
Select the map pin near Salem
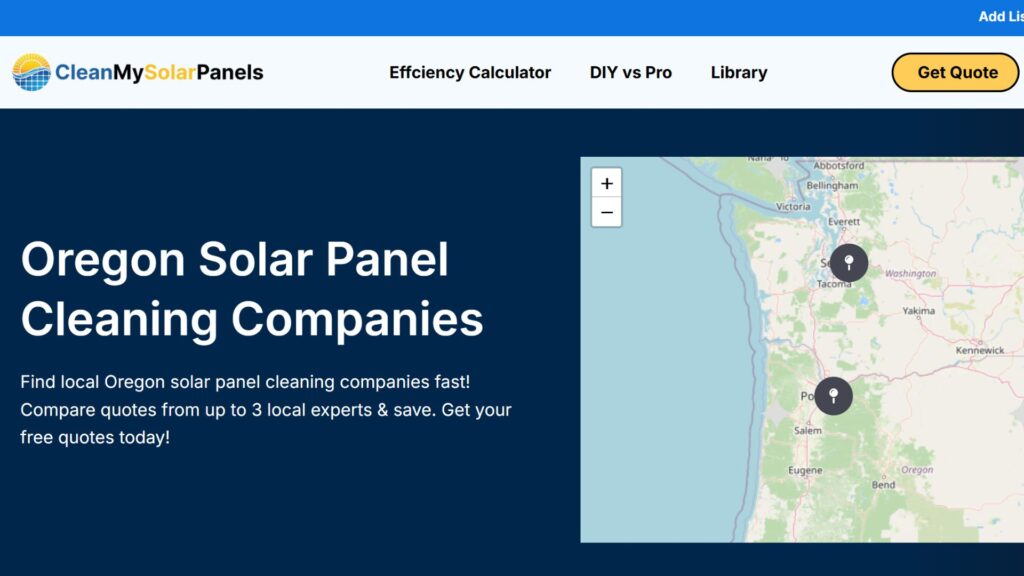833,396
